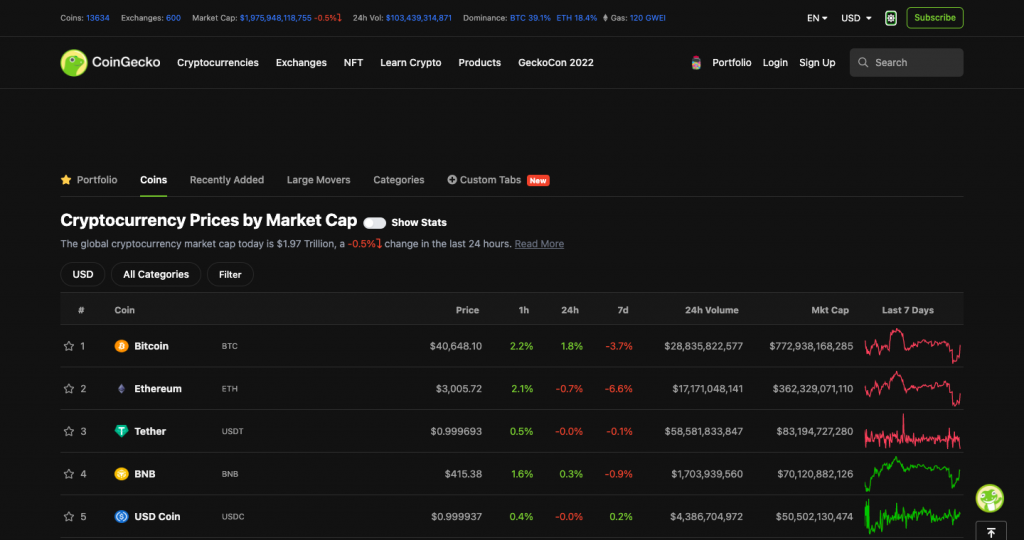This screenshot has height=540, width=1024.
Task: Favorite Tether with the star icon
Action: click(x=69, y=431)
